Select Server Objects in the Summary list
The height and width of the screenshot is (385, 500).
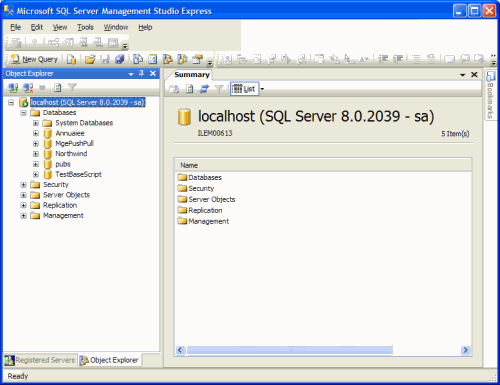click(x=212, y=199)
